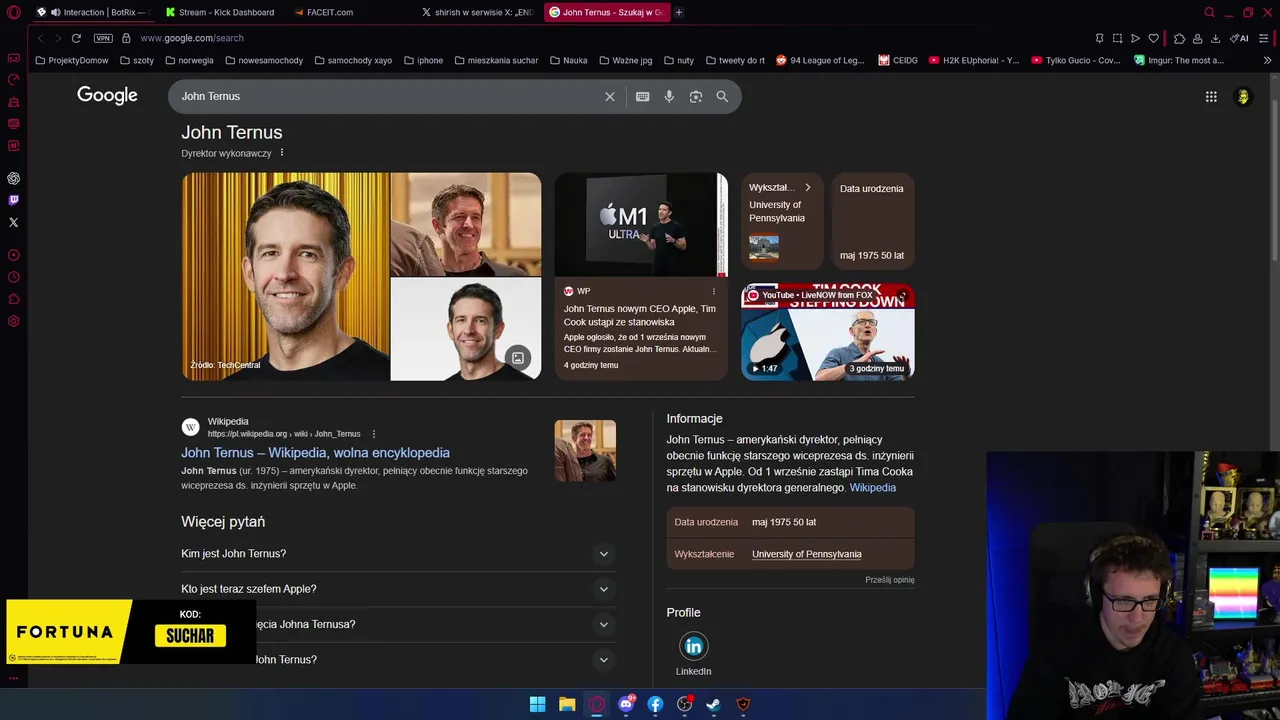This screenshot has height=720, width=1280.
Task: Open File Explorer from taskbar
Action: click(x=567, y=704)
